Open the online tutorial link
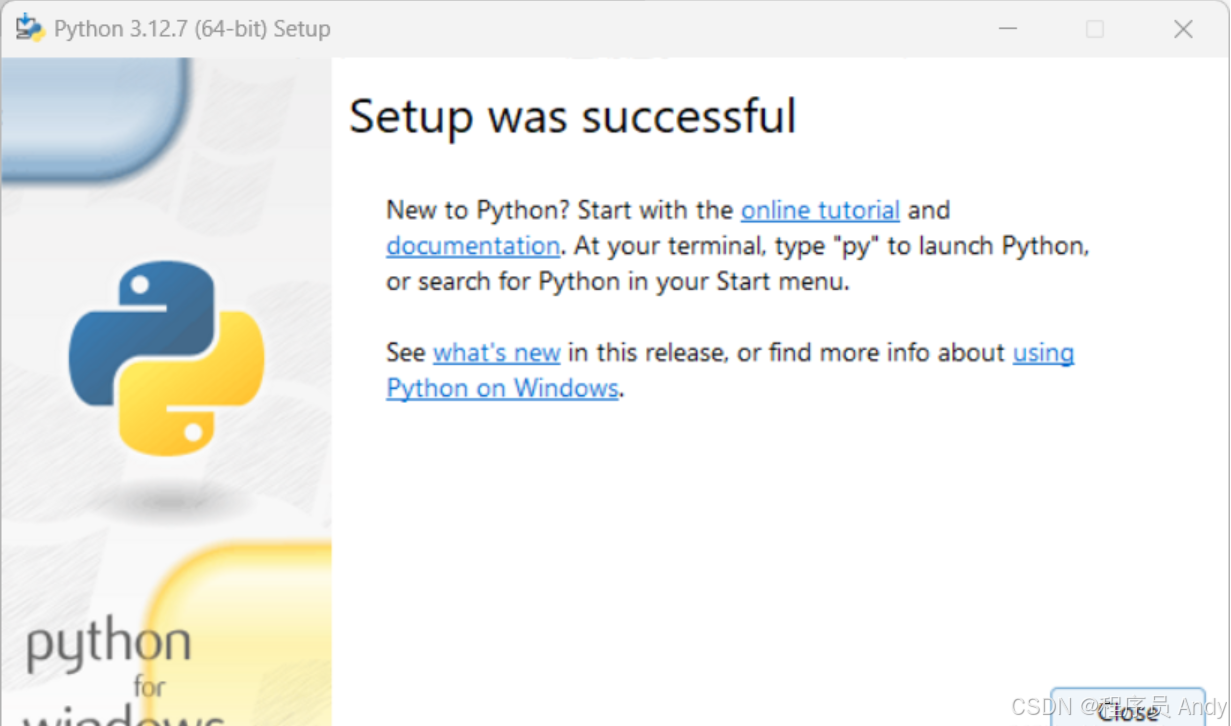 pos(820,211)
